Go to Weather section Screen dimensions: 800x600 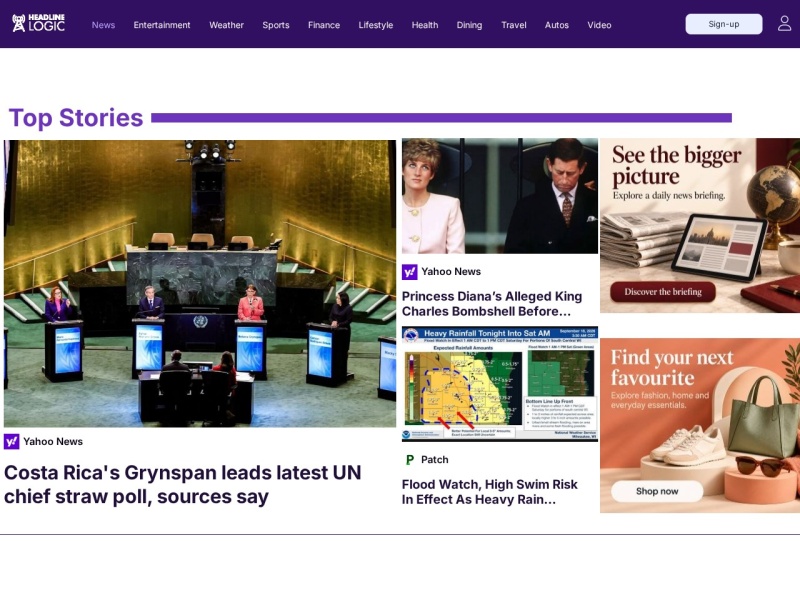click(x=227, y=25)
